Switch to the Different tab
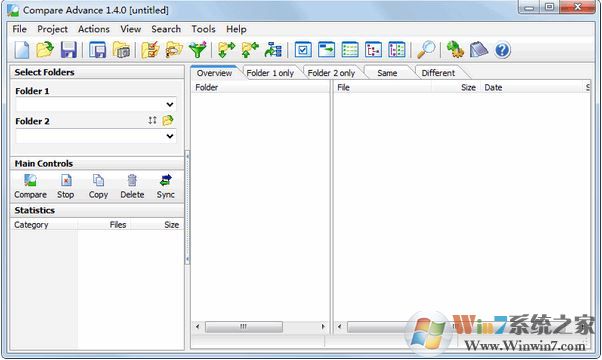The width and height of the screenshot is (602, 360). coord(438,73)
